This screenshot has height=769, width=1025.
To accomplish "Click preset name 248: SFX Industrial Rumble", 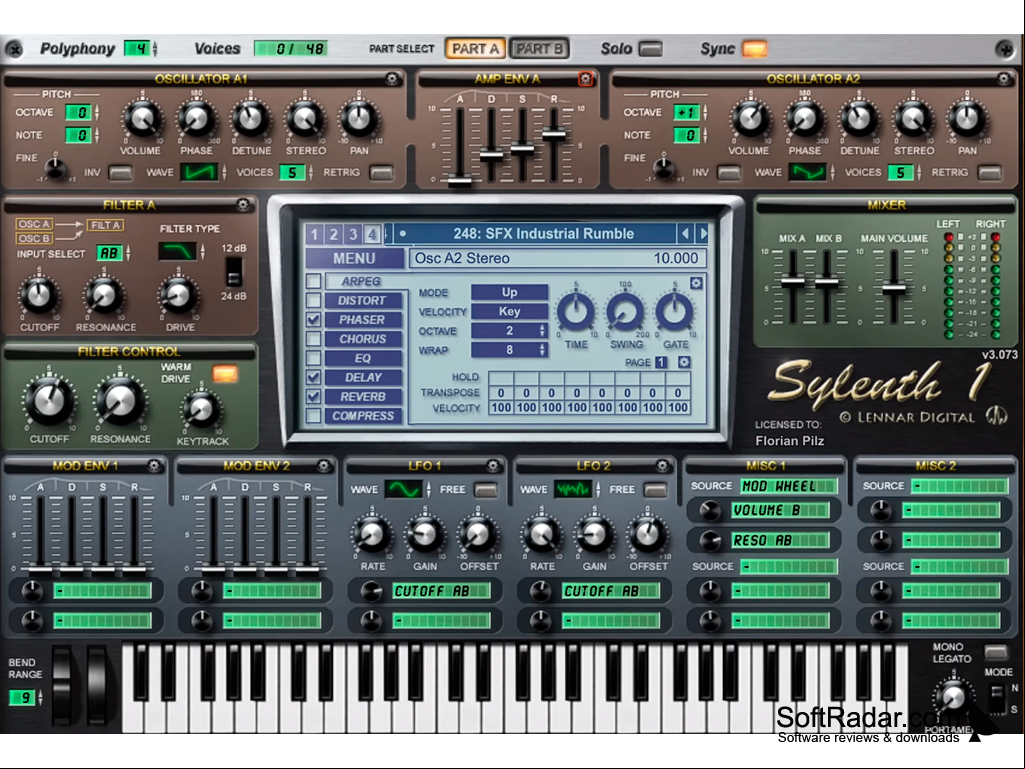I will point(543,233).
